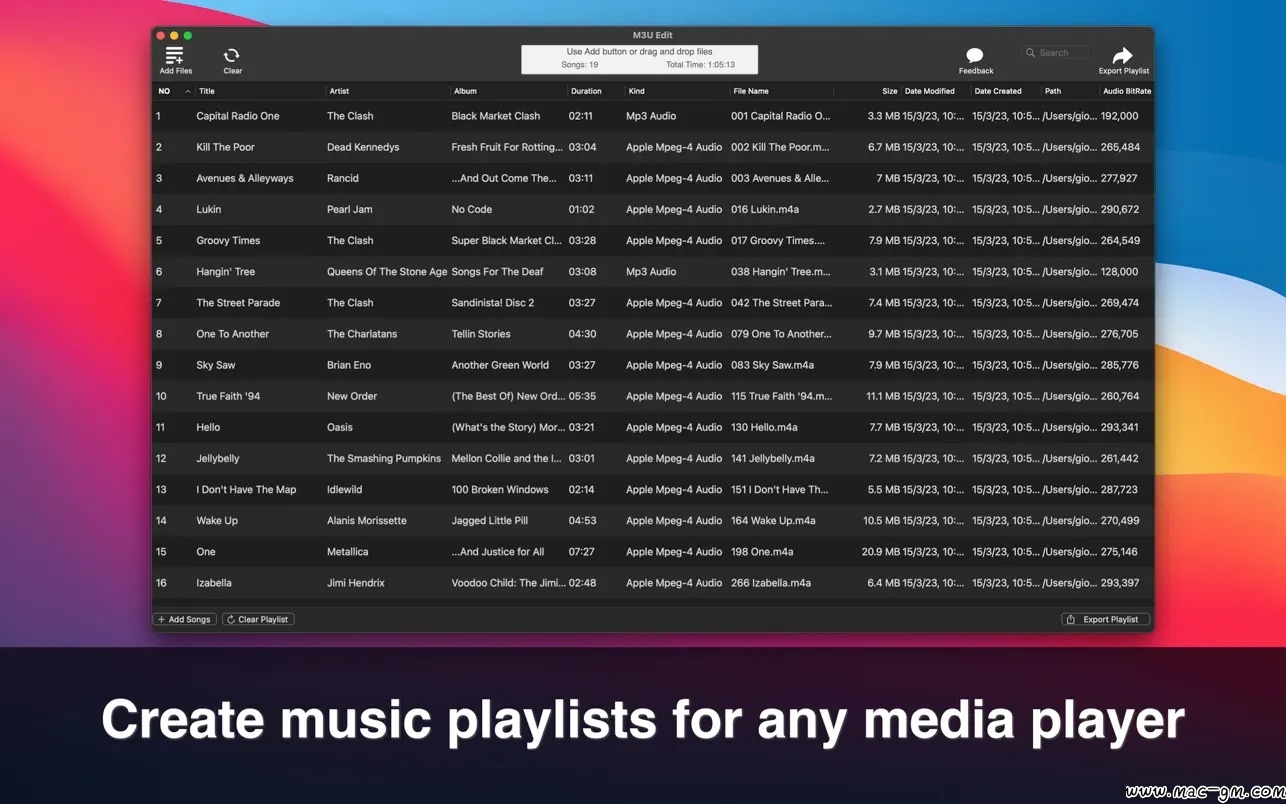
Task: Select the song 'Izabella'
Action: (214, 582)
